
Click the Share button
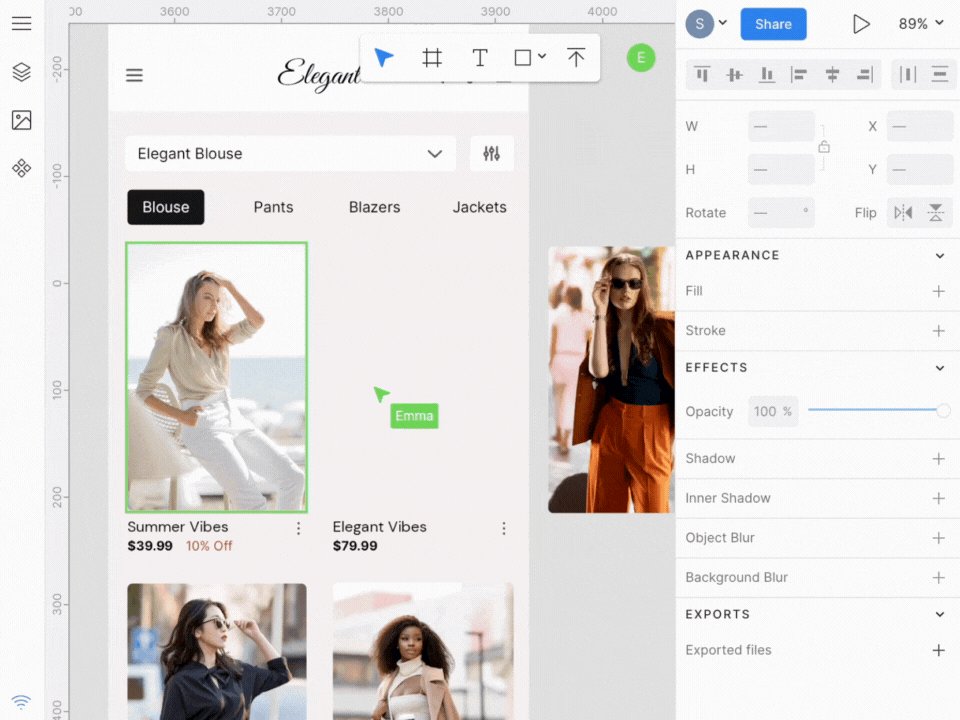click(773, 24)
